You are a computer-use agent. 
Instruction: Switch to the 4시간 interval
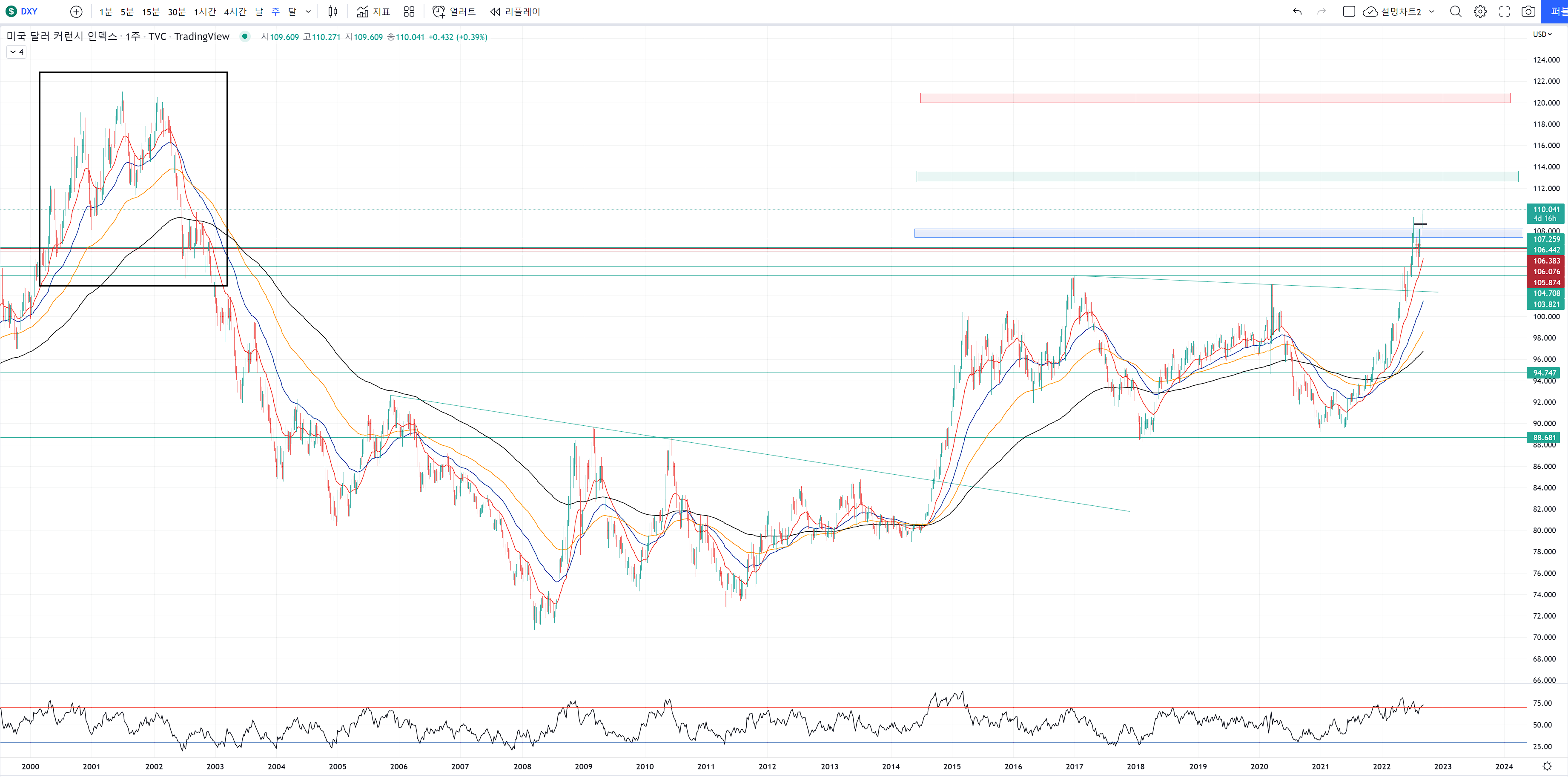point(235,11)
